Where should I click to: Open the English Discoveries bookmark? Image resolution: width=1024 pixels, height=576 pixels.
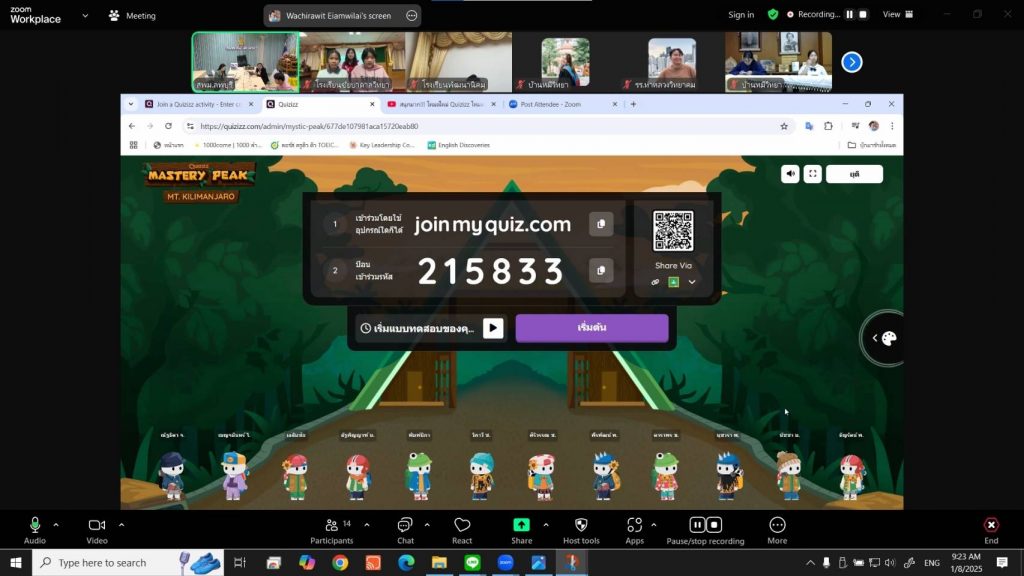click(x=458, y=145)
